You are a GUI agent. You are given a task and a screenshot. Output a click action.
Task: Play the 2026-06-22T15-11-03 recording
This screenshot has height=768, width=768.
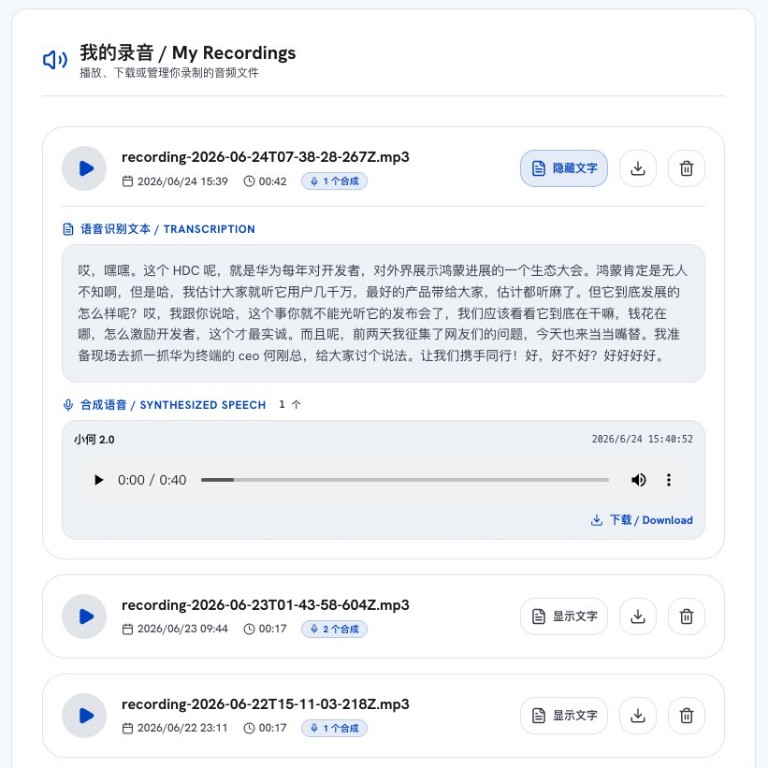pos(84,716)
